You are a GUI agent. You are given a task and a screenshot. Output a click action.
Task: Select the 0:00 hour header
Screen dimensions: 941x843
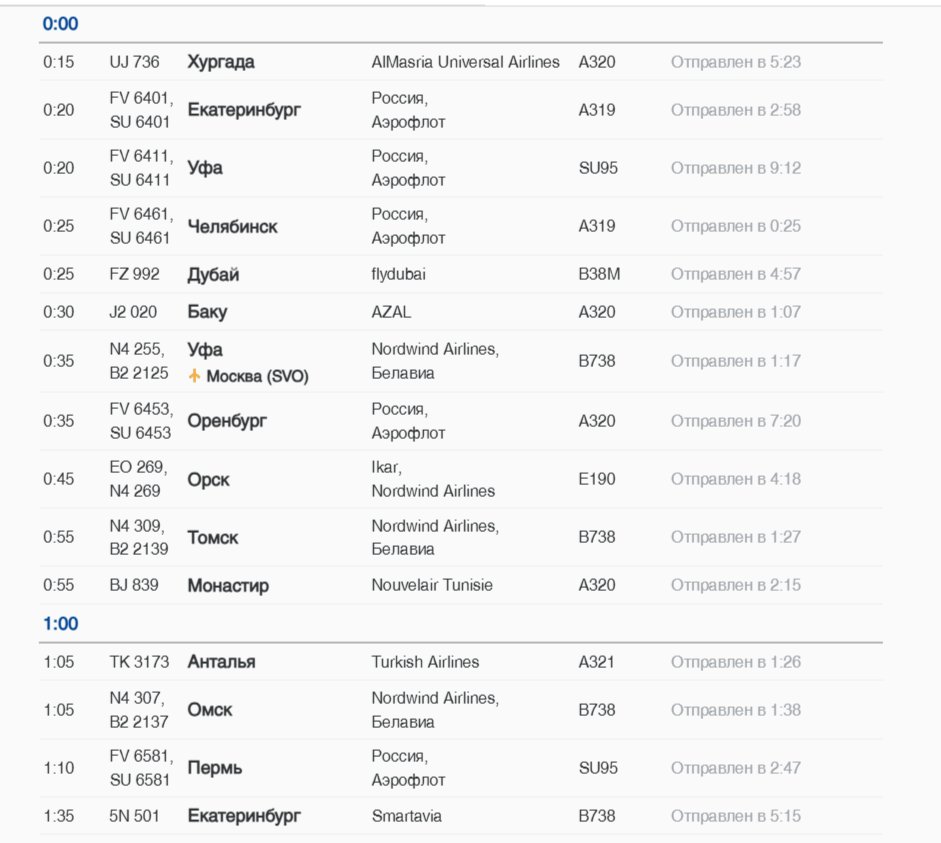pos(60,24)
